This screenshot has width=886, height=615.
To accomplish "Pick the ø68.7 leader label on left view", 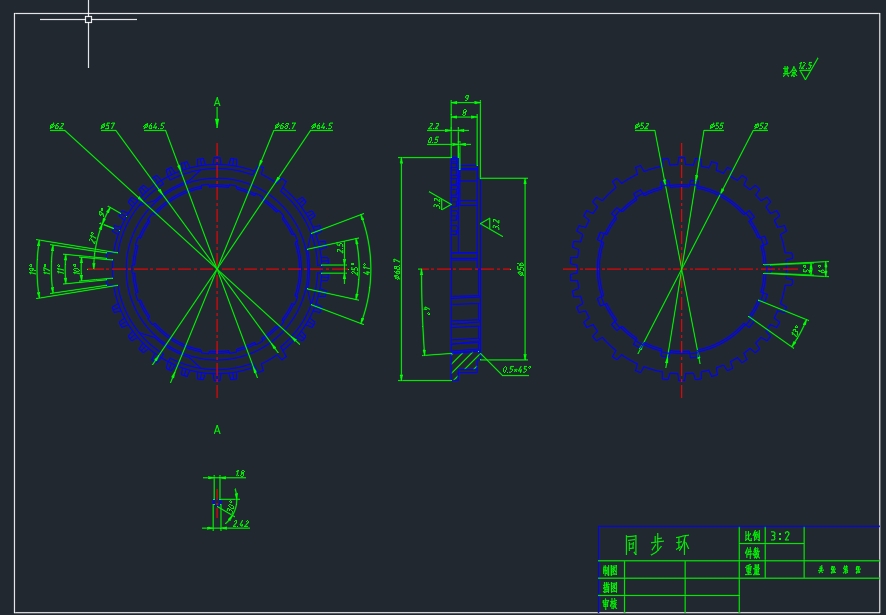I will [285, 126].
